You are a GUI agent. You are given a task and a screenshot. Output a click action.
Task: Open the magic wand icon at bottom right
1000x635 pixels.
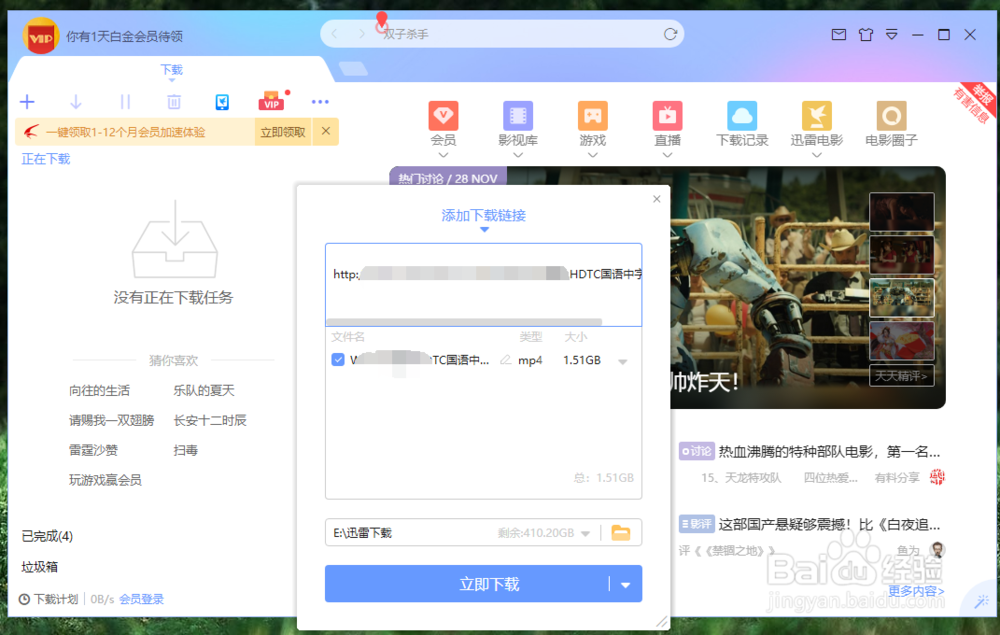pos(982,601)
